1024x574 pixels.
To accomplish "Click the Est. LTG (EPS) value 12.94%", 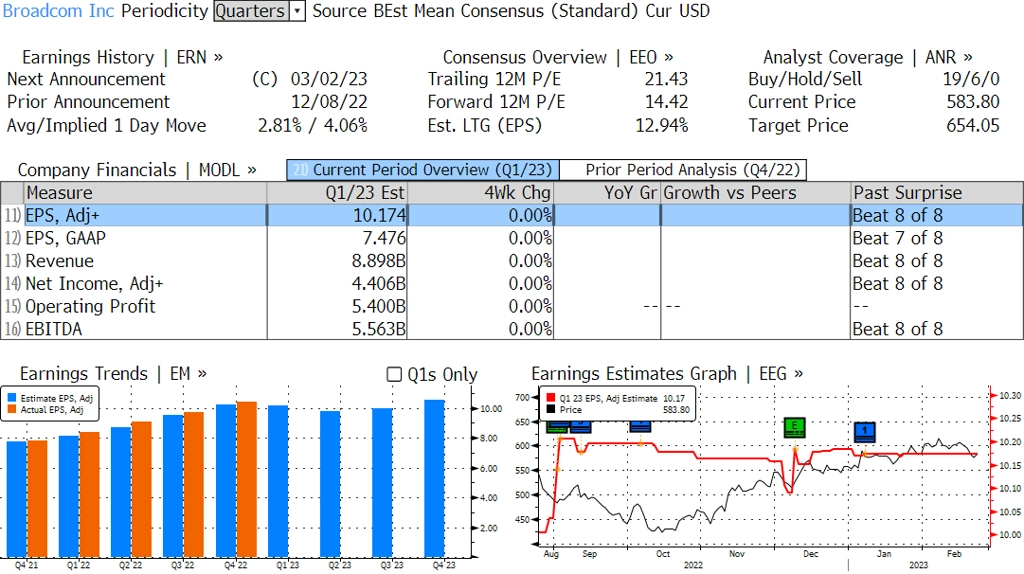I will point(662,125).
